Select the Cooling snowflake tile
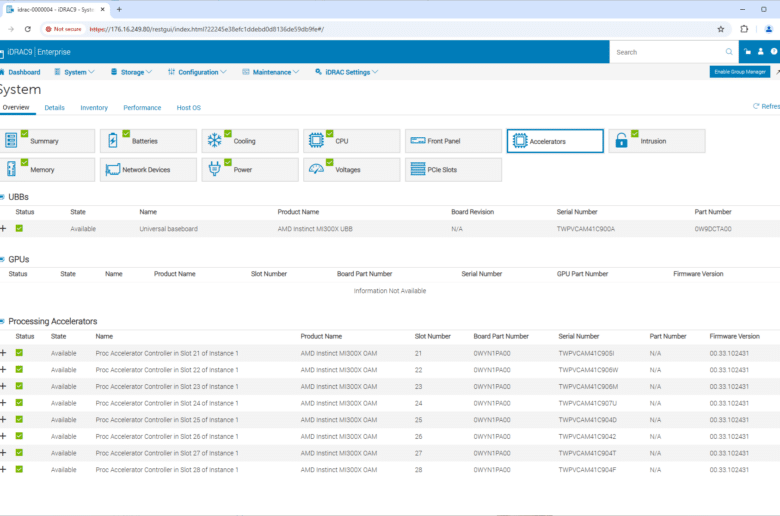The height and width of the screenshot is (516, 780). [250, 141]
